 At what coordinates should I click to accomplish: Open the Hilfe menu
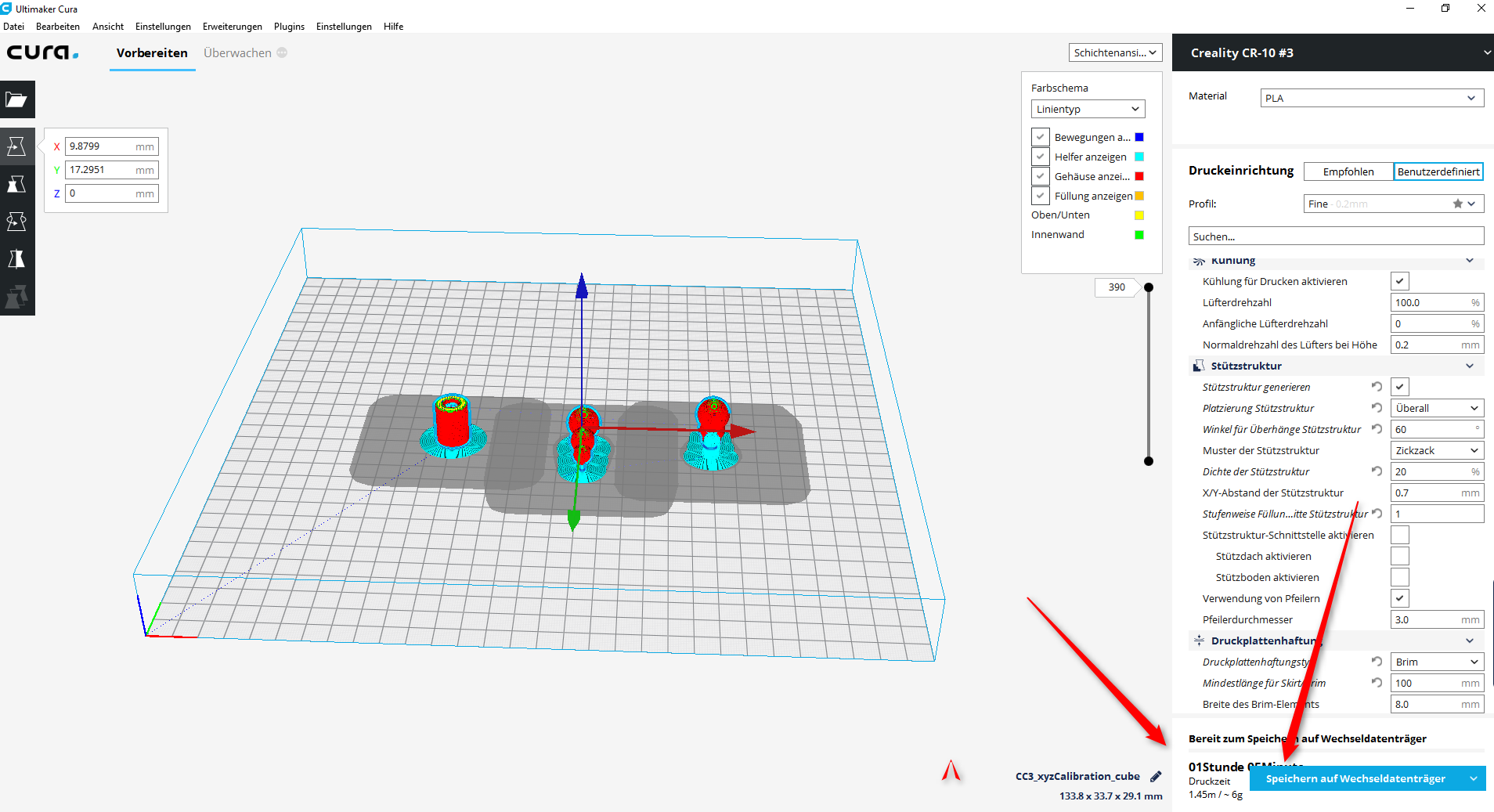tap(393, 26)
